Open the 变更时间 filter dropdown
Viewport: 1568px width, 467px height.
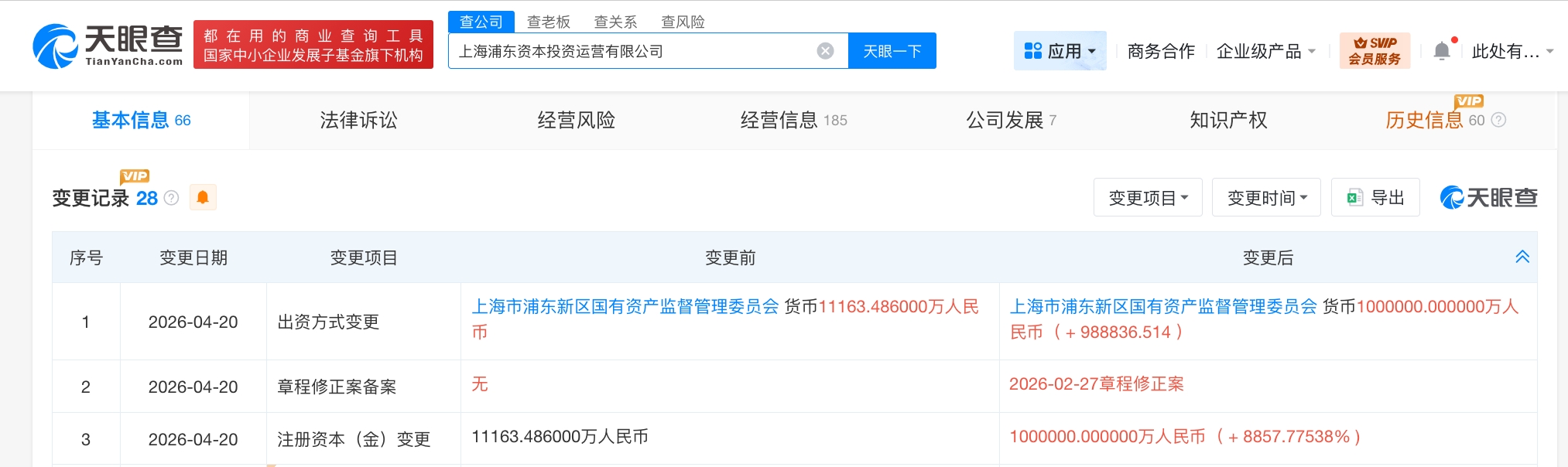click(1266, 198)
